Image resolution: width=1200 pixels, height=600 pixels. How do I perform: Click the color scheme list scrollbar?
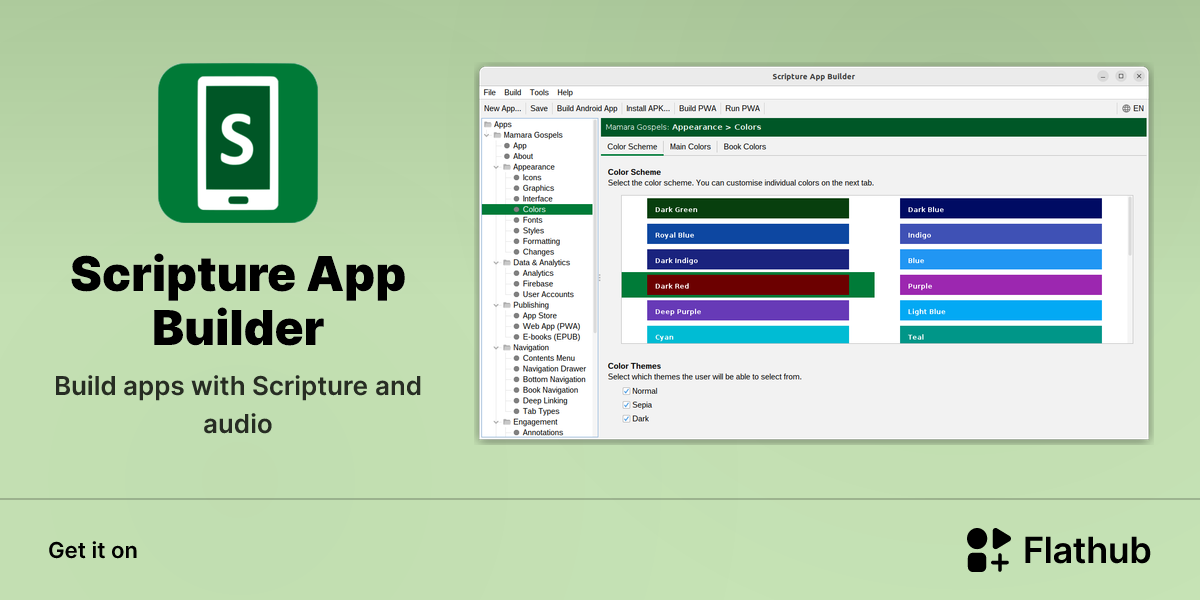[x=1130, y=226]
